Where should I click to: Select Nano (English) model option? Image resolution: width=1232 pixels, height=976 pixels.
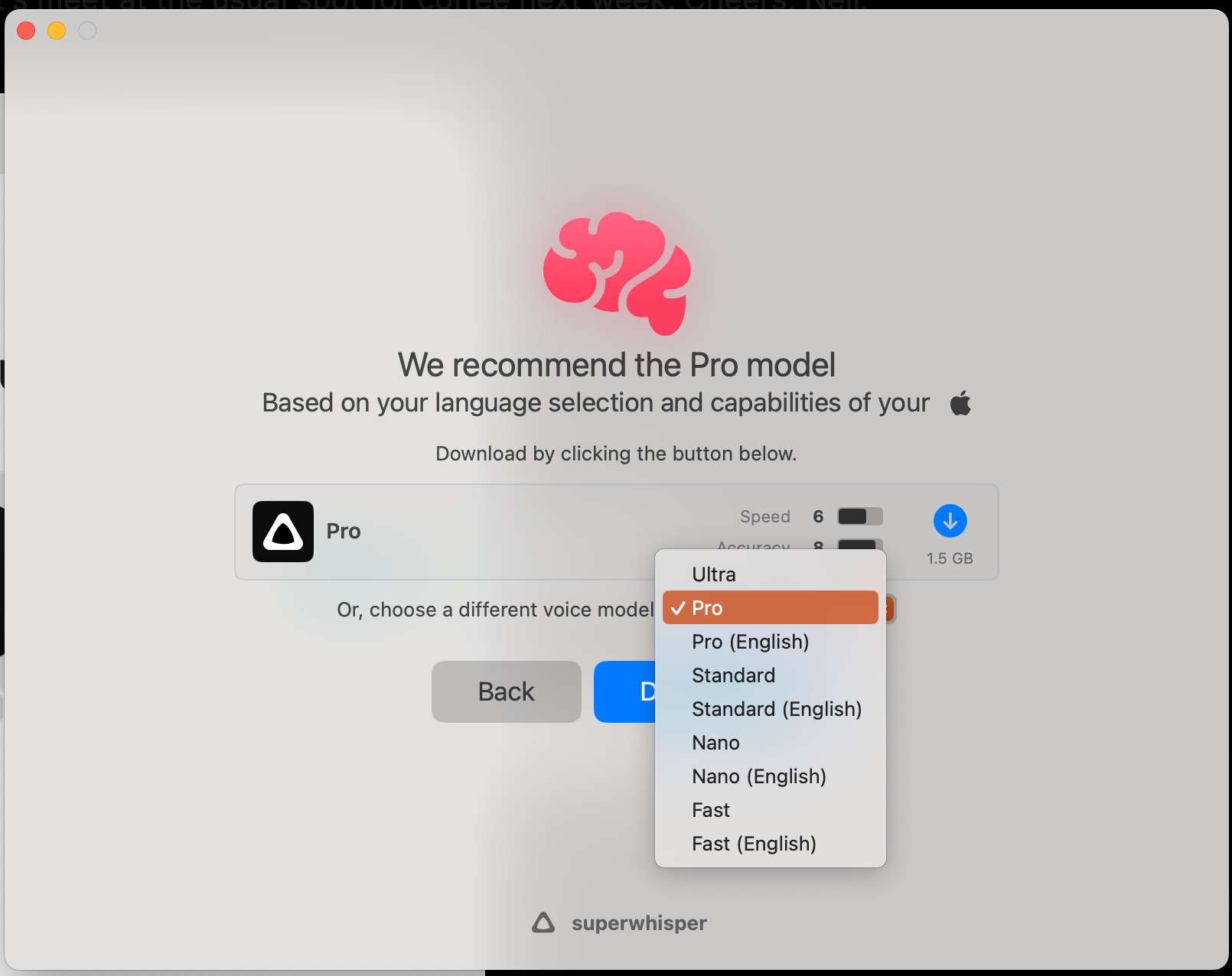[771, 776]
